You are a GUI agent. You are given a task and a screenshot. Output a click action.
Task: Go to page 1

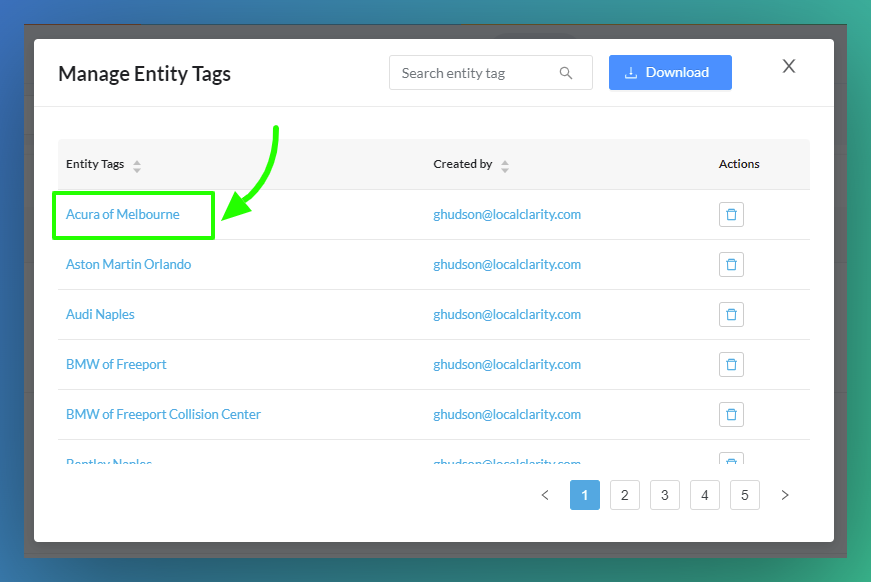(585, 495)
